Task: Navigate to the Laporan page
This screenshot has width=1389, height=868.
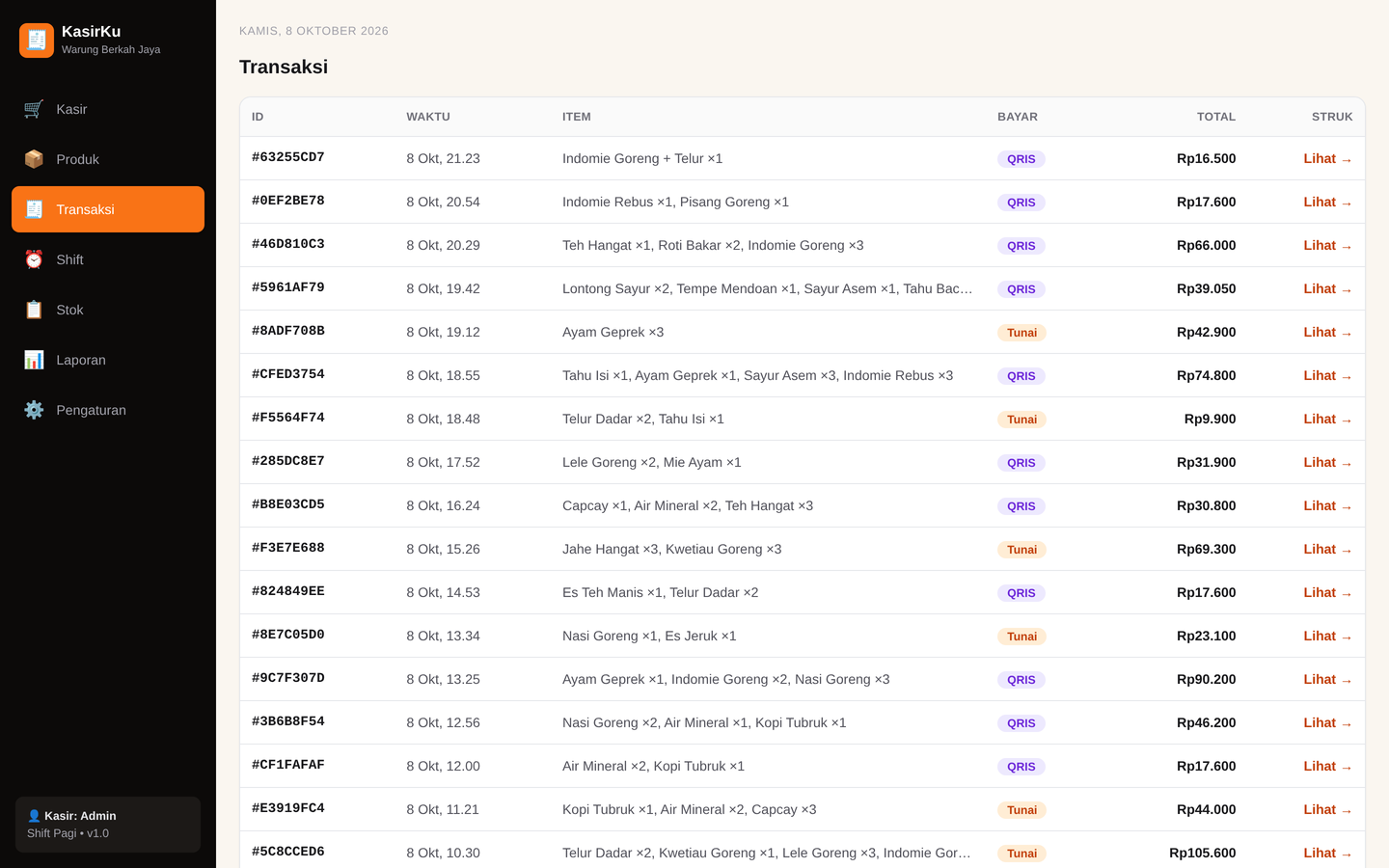Action: coord(108,360)
